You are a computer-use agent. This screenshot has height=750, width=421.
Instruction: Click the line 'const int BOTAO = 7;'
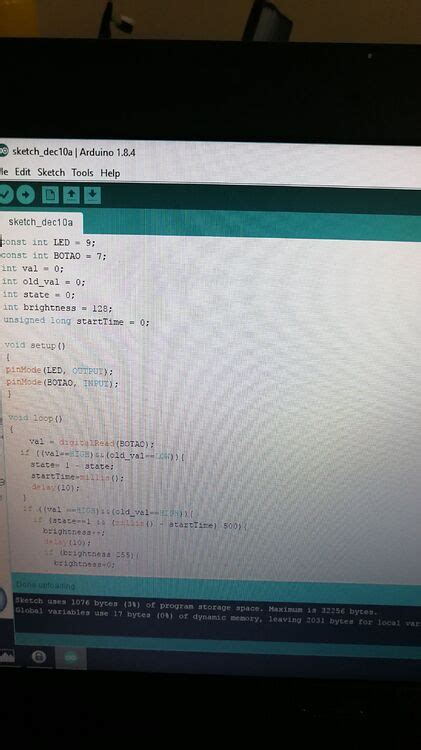coord(53,255)
